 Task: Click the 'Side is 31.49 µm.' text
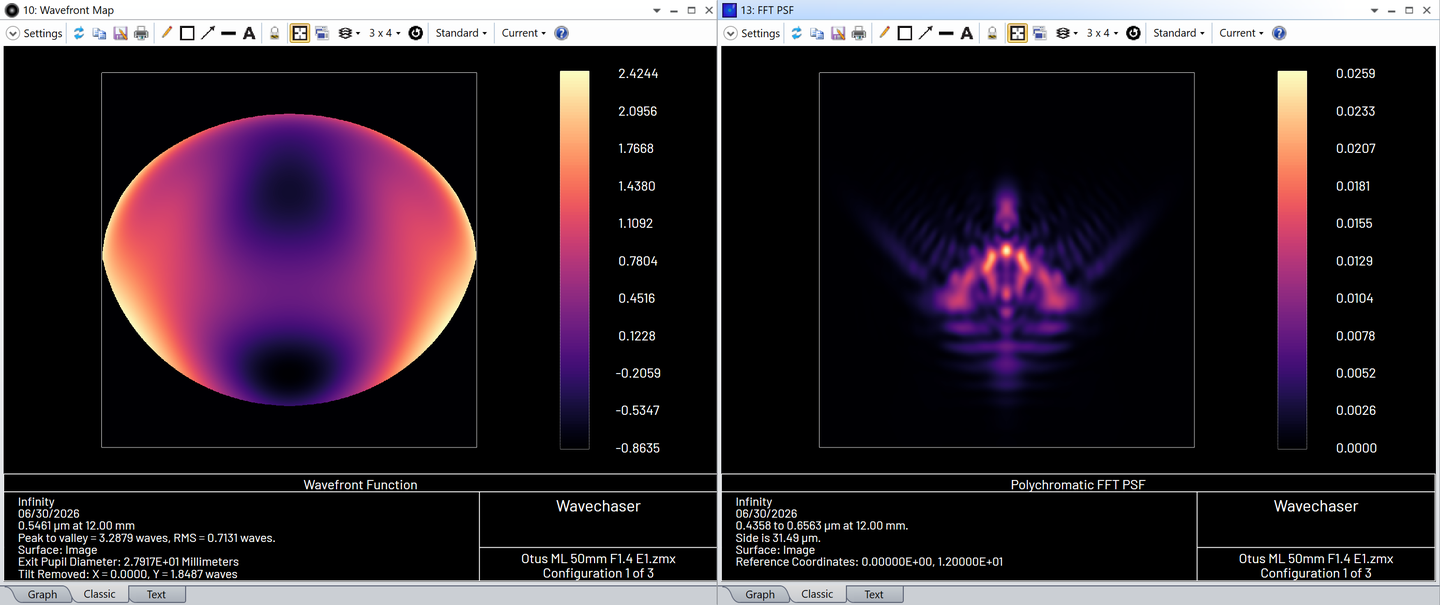point(778,538)
